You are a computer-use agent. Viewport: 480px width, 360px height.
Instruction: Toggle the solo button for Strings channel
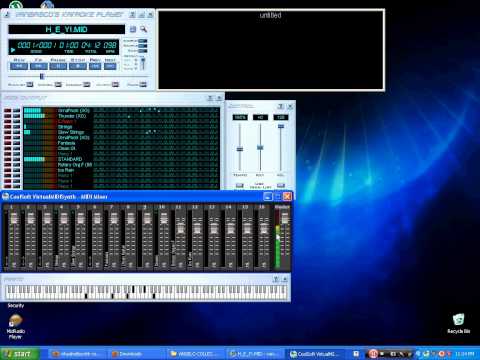pos(16,127)
